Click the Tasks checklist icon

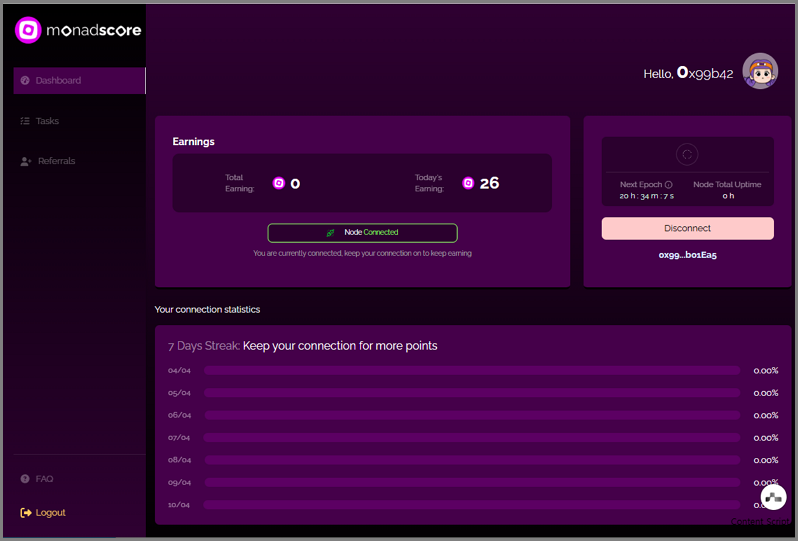tap(25, 121)
